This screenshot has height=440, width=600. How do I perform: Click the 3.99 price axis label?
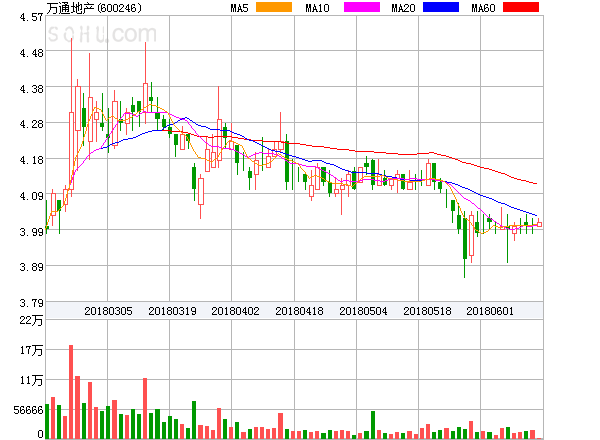[32, 231]
